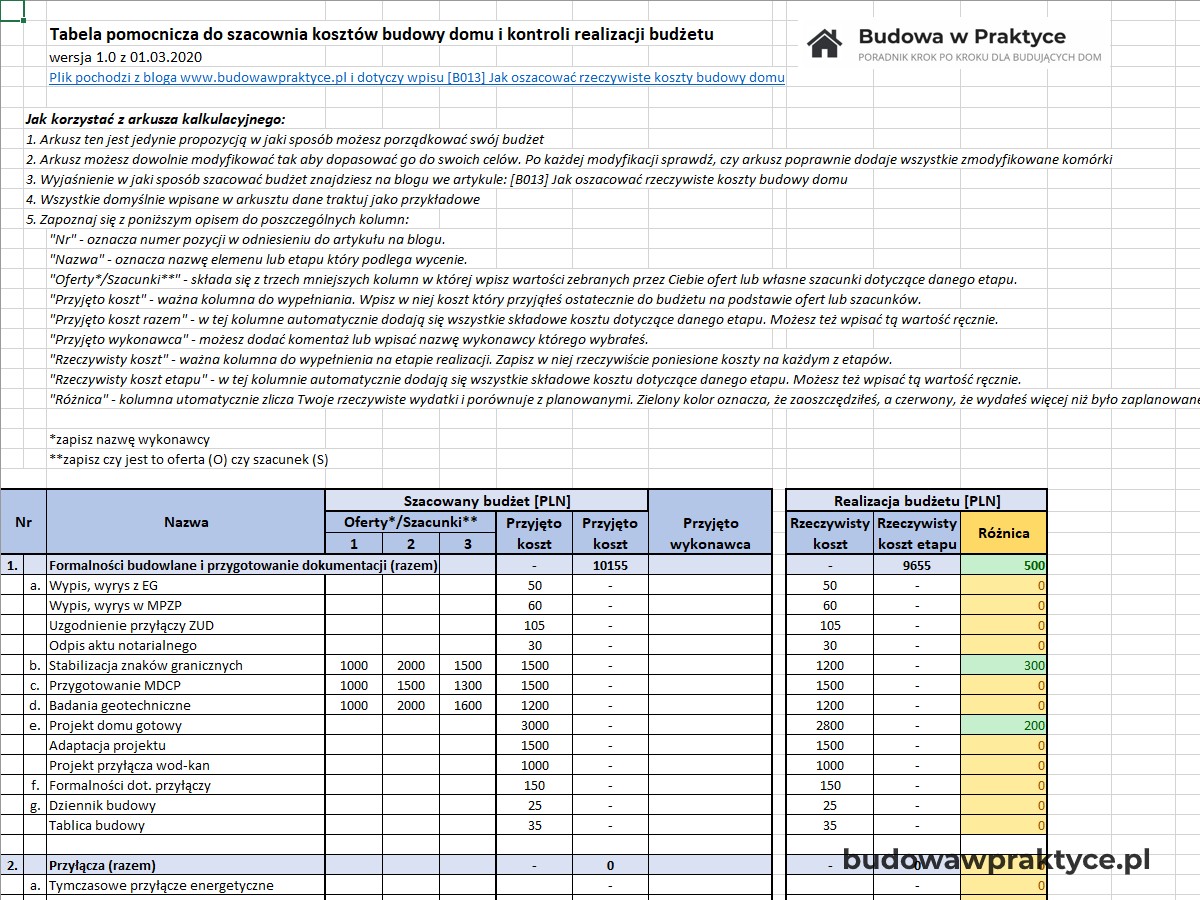Select the 'Jak korzystać z arkusza kalkulacyjnego:' heading
This screenshot has width=1200, height=900.
(x=155, y=119)
